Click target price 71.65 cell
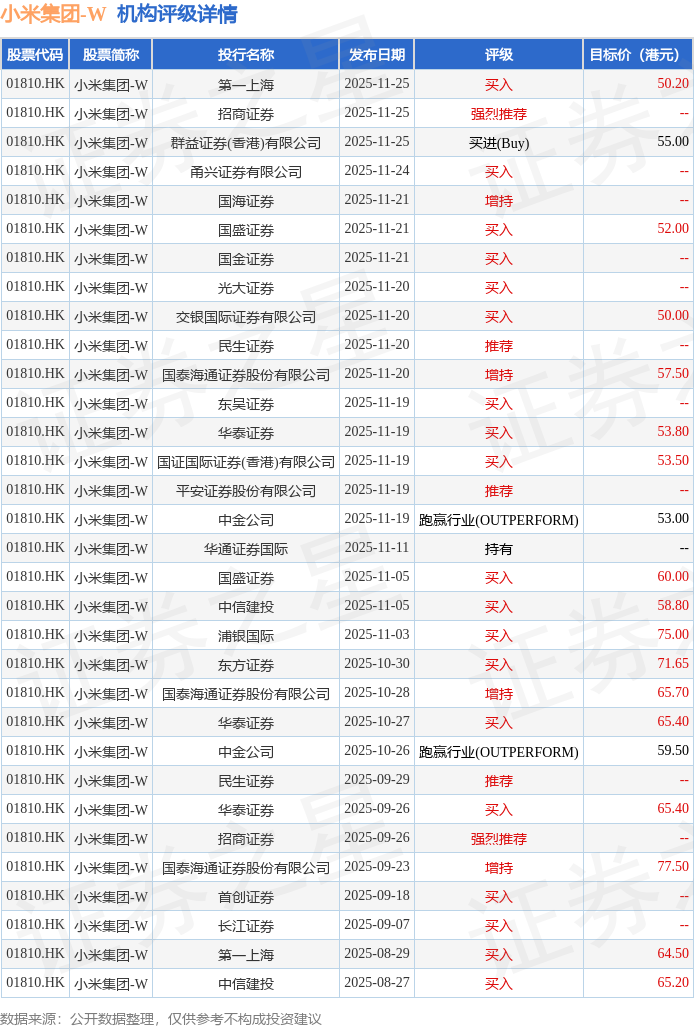This screenshot has height=1028, width=694. pos(638,664)
